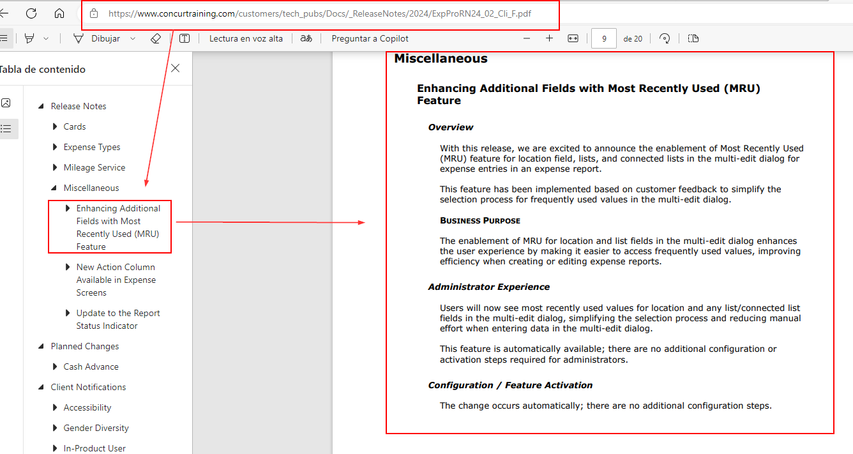
Task: Choose the add text box icon
Action: (x=184, y=39)
